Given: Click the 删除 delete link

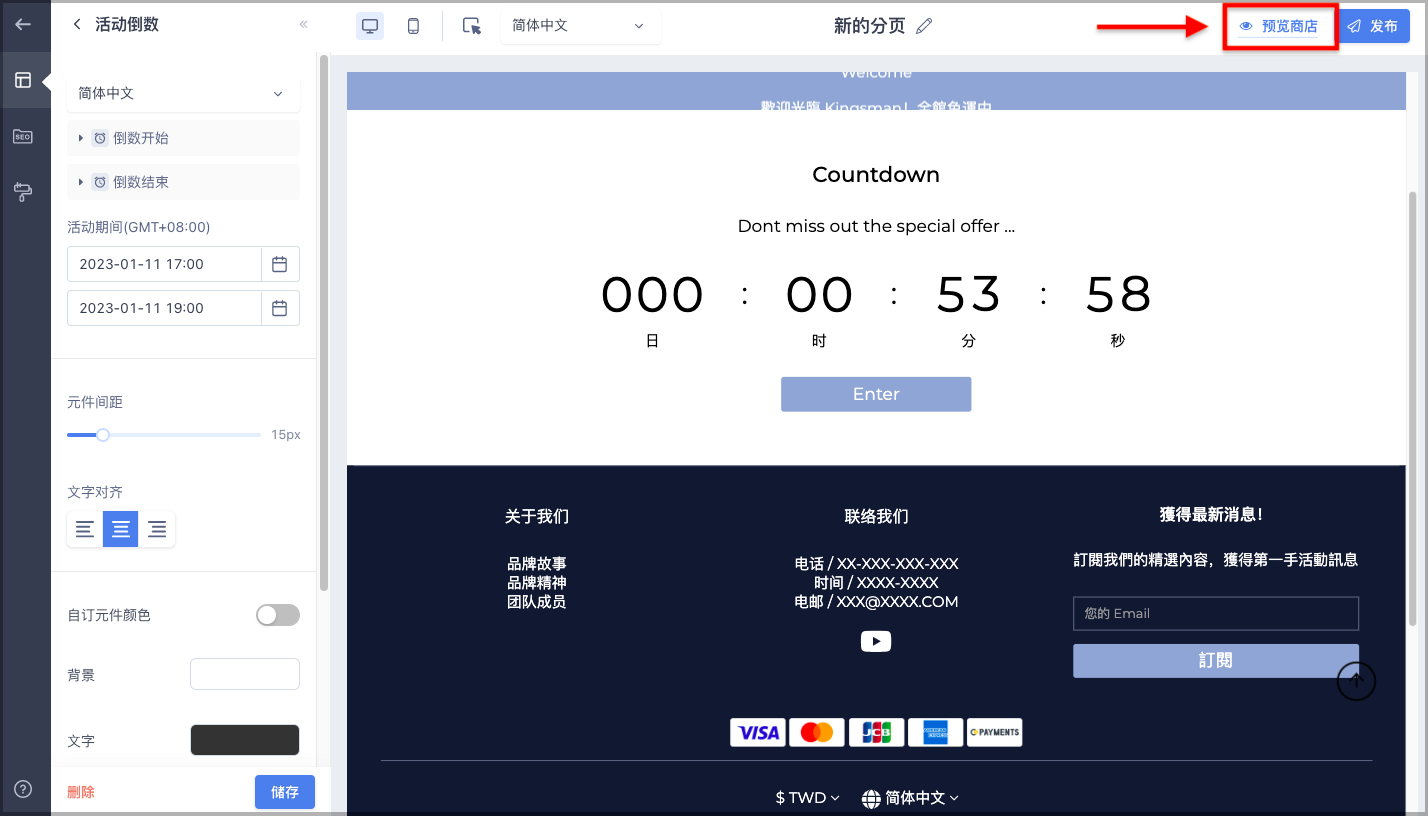Looking at the screenshot, I should pyautogui.click(x=81, y=792).
